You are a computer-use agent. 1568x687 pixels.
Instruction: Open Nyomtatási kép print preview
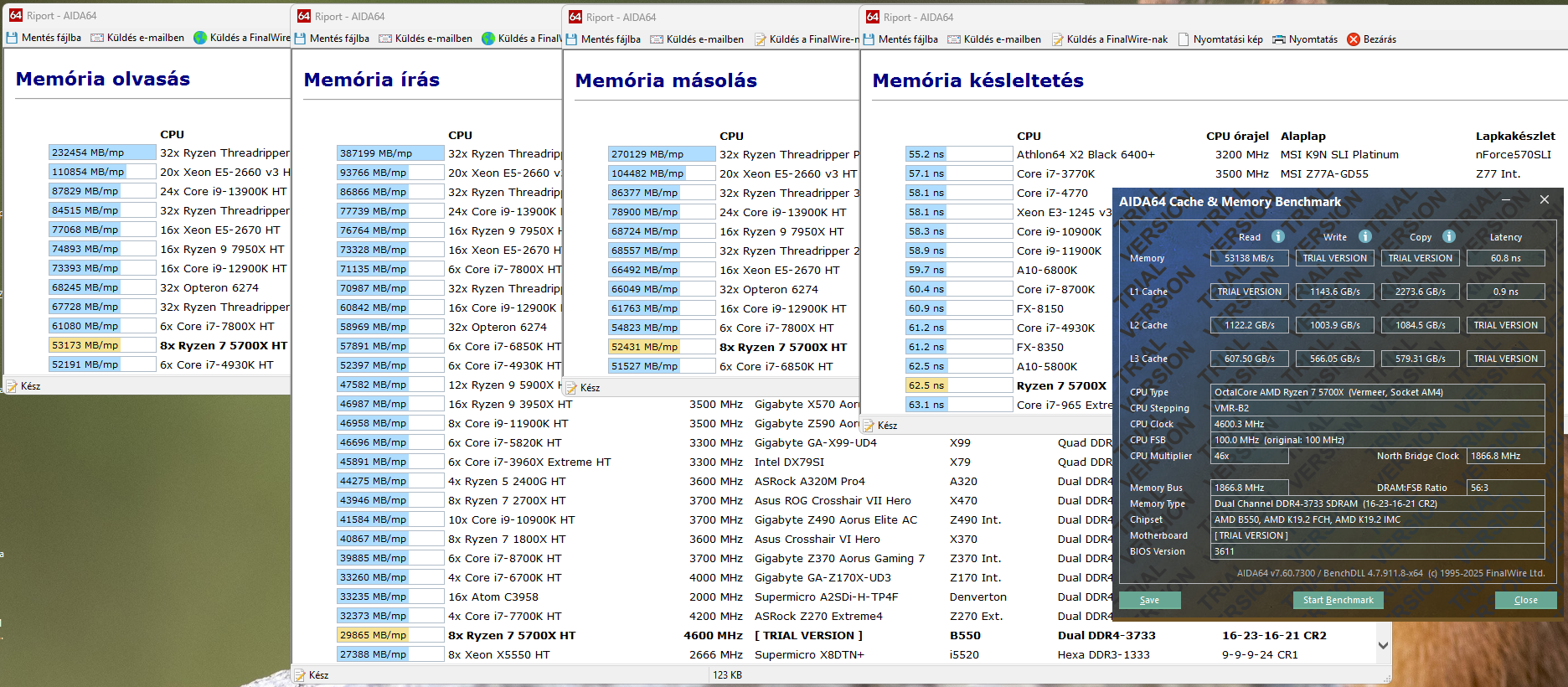(1220, 39)
